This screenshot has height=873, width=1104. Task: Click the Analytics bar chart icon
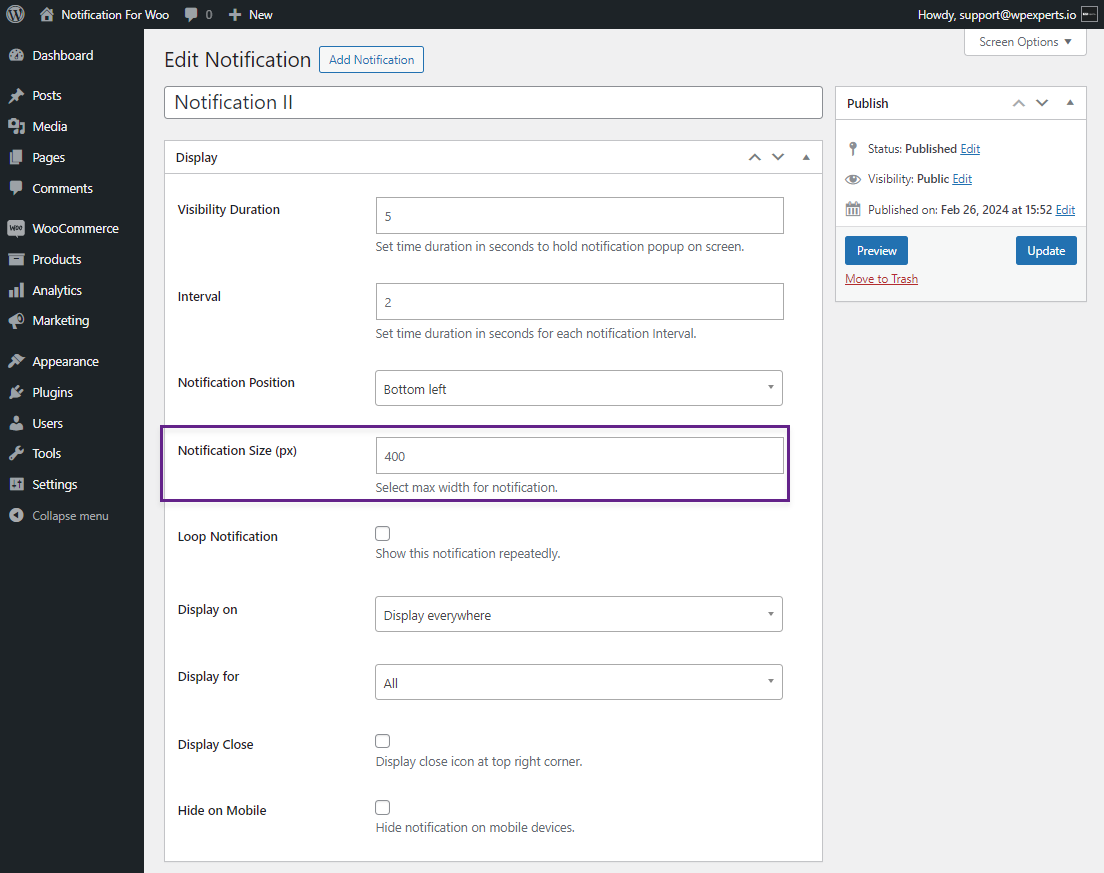16,290
